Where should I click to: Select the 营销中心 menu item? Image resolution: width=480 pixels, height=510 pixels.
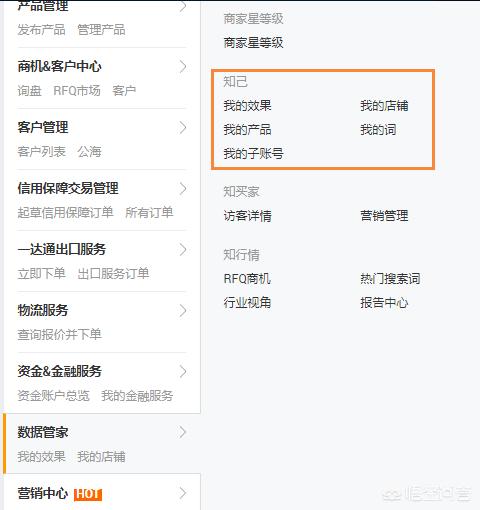pos(102,493)
